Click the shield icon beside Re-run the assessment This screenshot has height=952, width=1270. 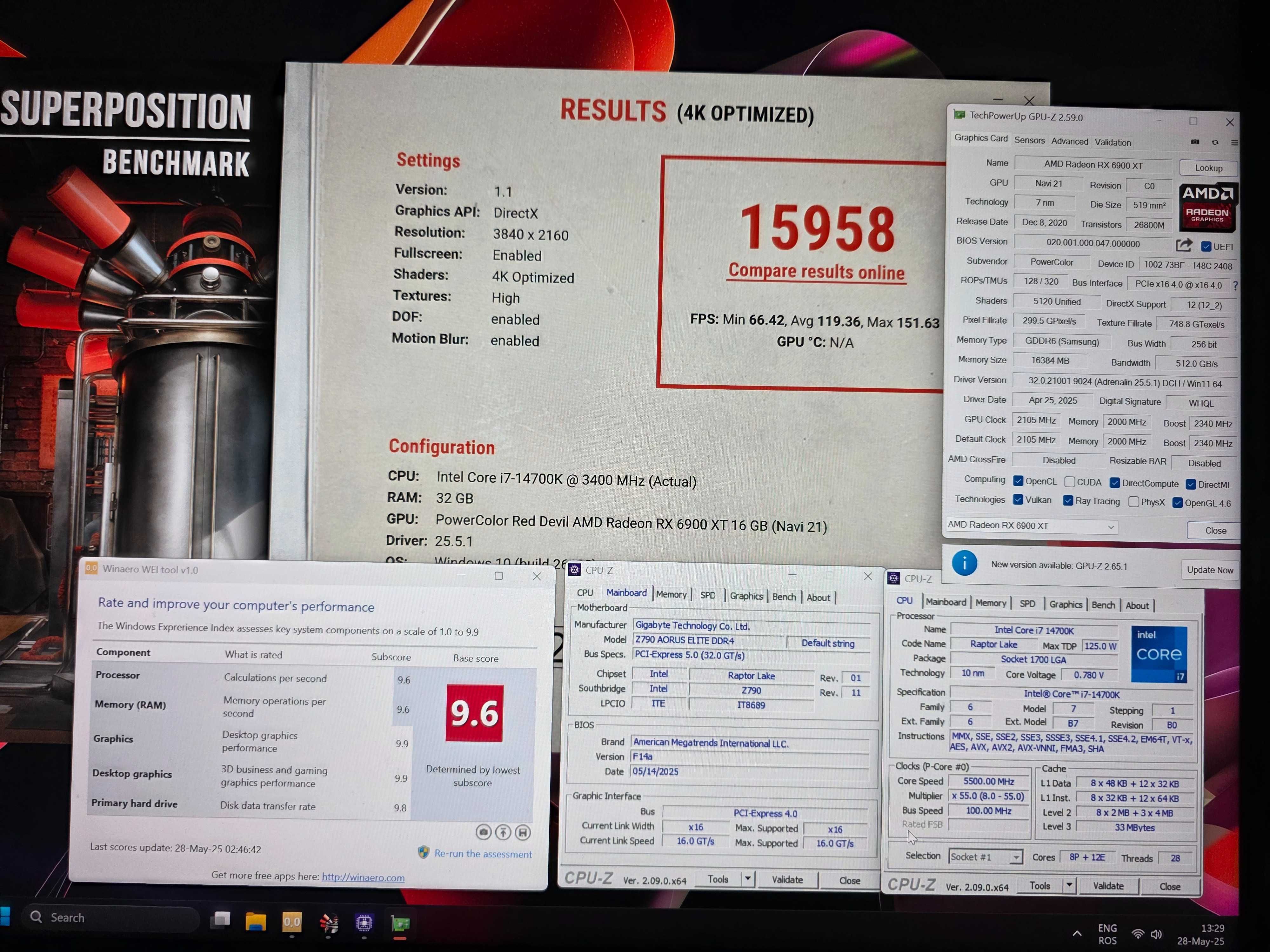(x=424, y=852)
